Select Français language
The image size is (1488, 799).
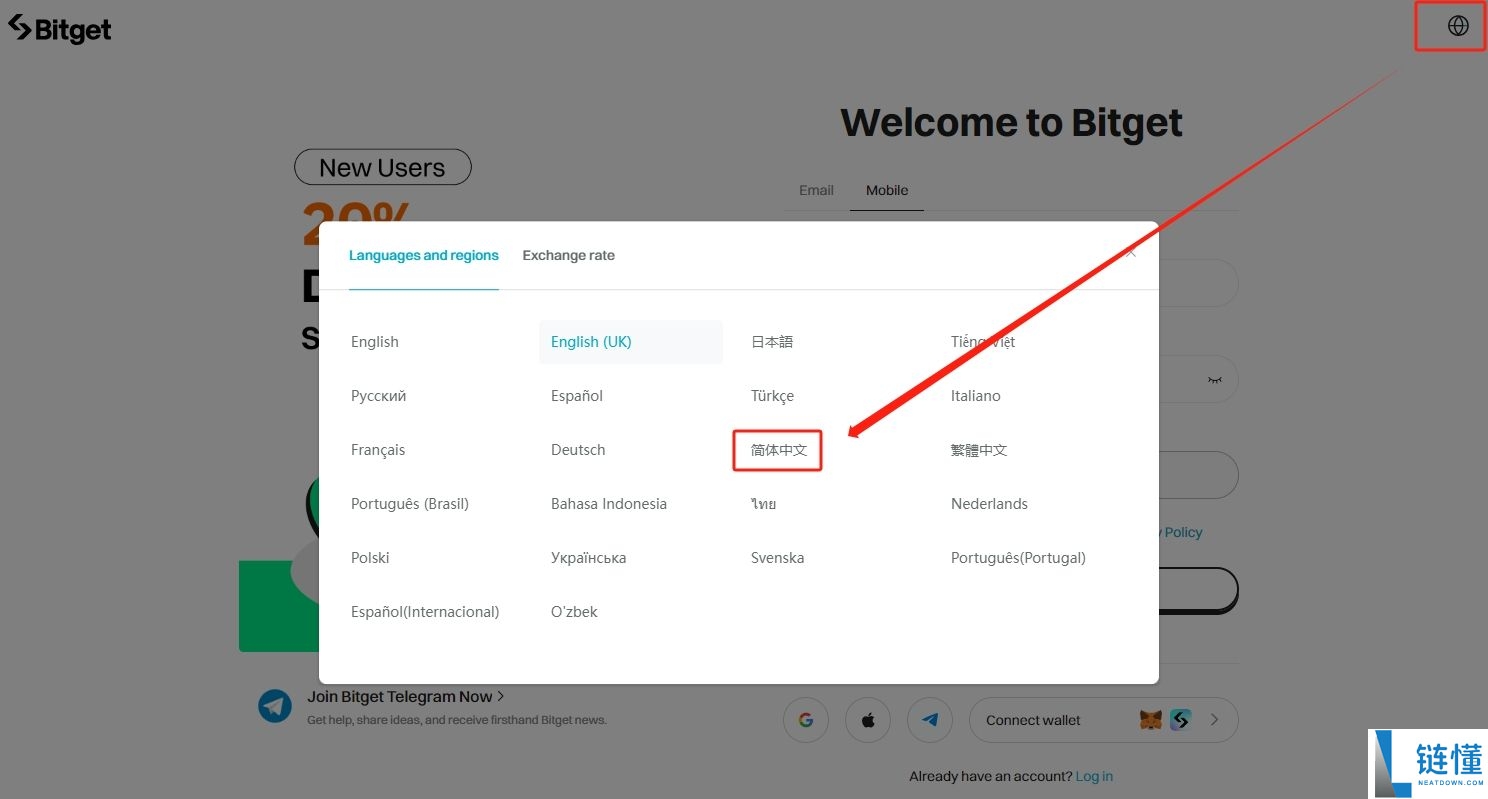[378, 450]
